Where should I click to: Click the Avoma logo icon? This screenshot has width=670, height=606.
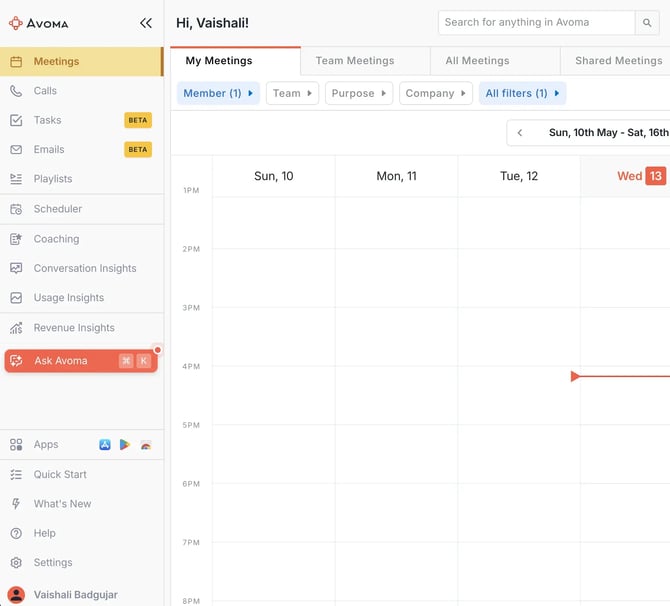pyautogui.click(x=16, y=23)
